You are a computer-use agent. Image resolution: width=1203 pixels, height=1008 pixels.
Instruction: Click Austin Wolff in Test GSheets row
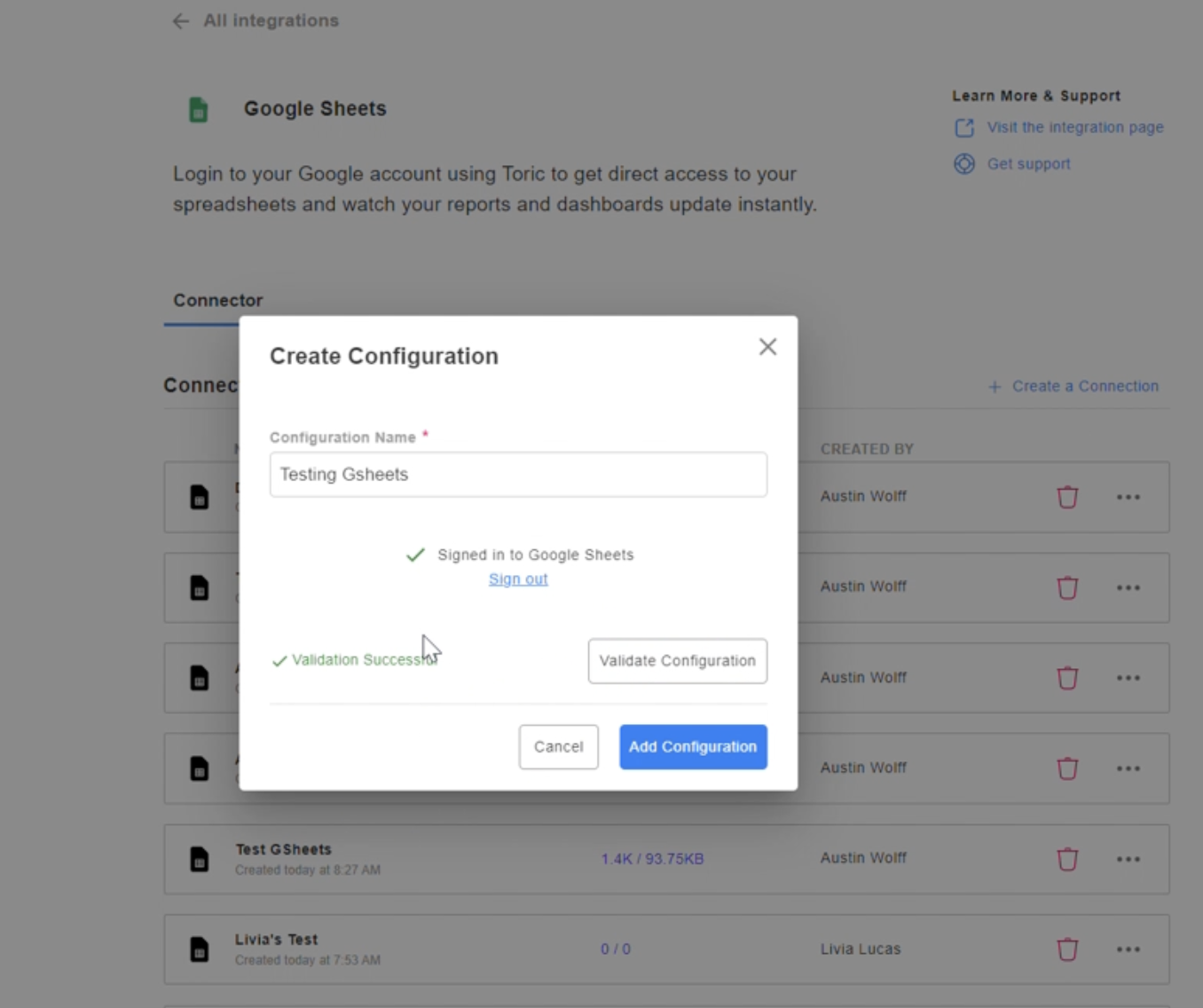click(x=863, y=858)
